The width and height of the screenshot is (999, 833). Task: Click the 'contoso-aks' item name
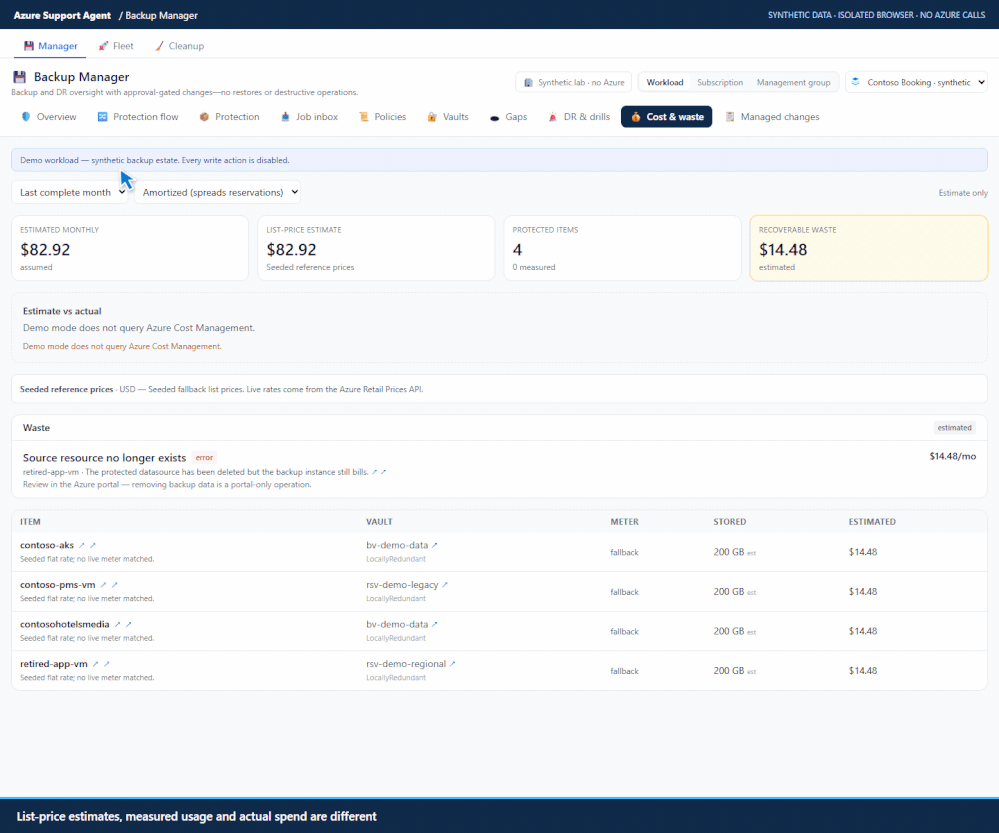(47, 545)
